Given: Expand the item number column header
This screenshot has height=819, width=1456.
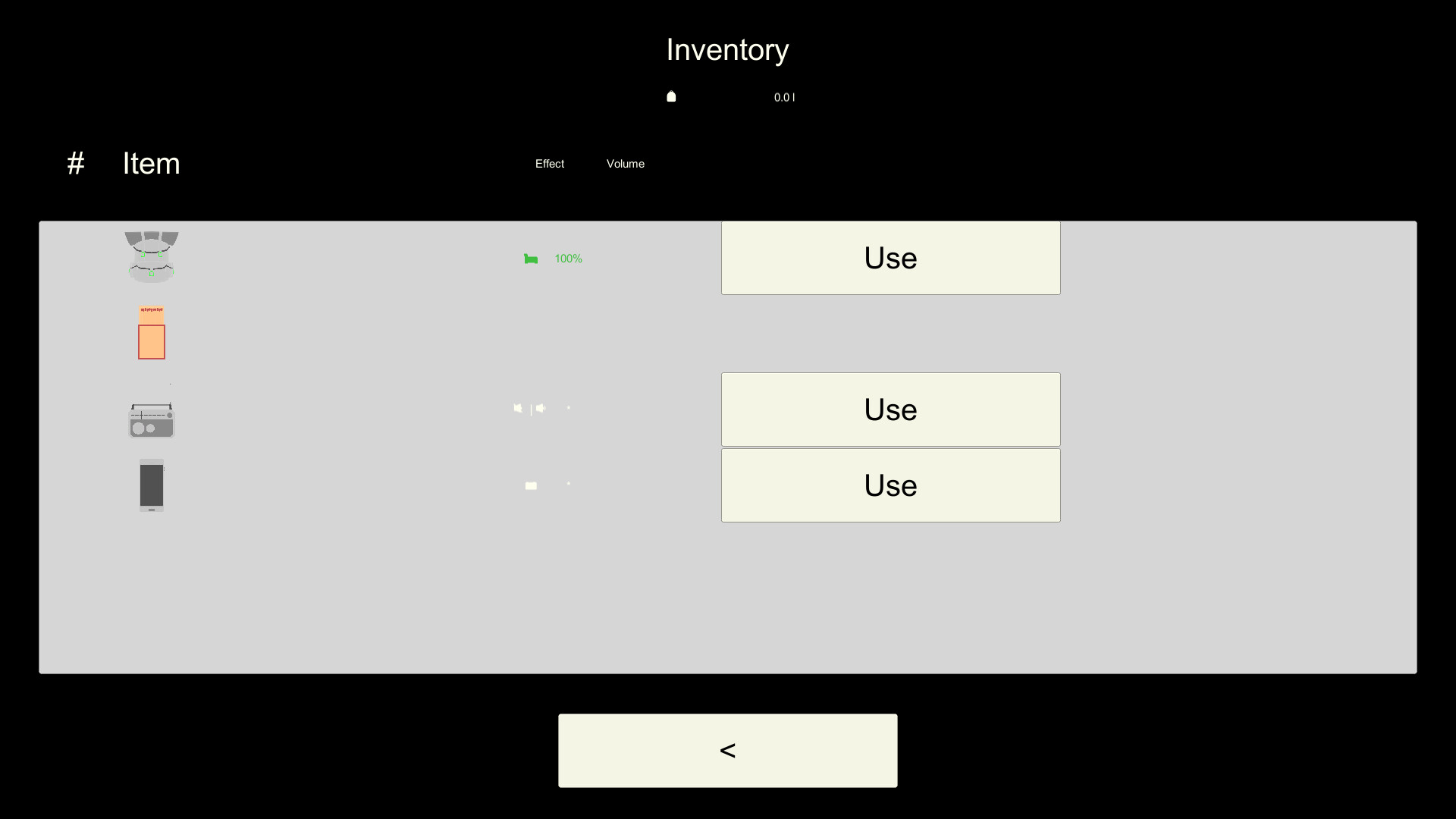Looking at the screenshot, I should 75,163.
